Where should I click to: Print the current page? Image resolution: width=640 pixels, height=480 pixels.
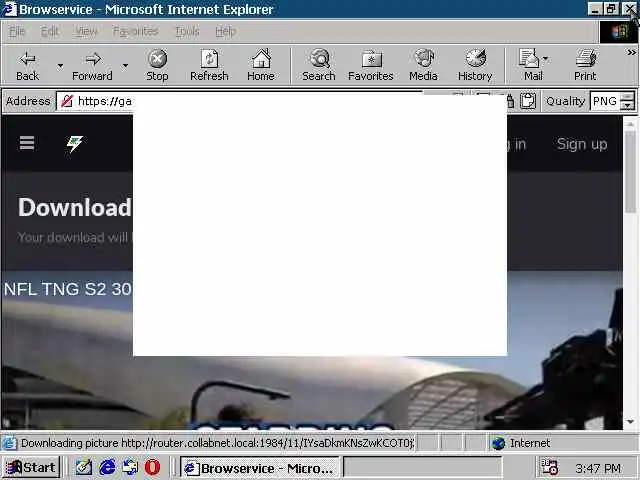[585, 65]
